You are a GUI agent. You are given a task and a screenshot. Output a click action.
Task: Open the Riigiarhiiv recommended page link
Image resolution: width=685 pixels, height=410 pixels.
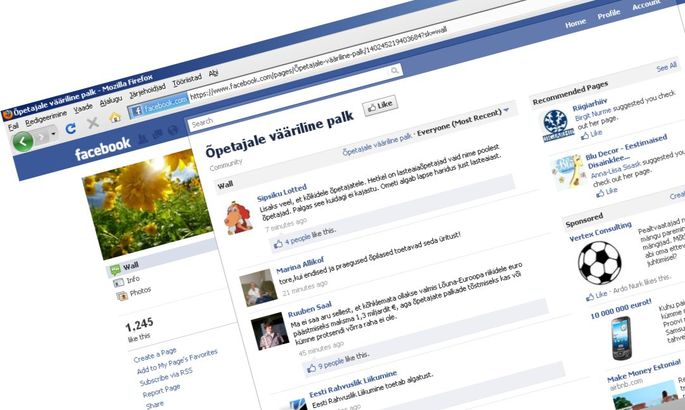coord(590,105)
